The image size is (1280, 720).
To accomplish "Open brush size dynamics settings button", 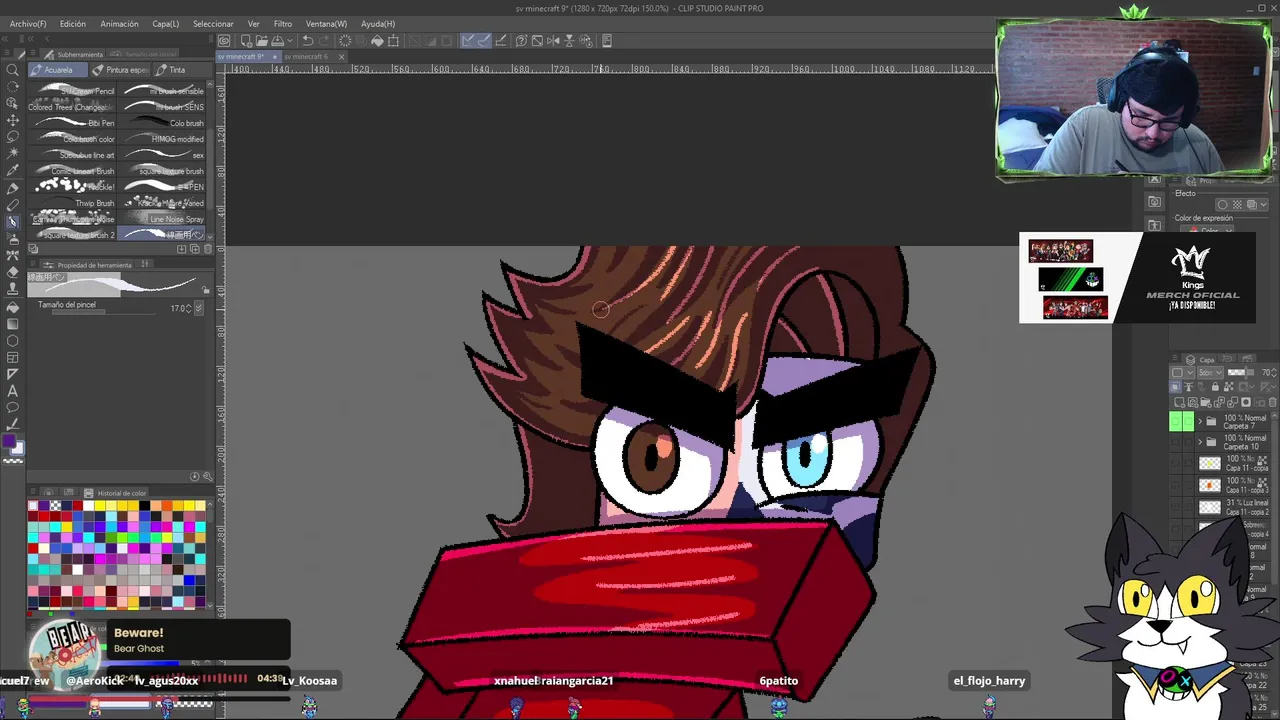I will [x=200, y=308].
